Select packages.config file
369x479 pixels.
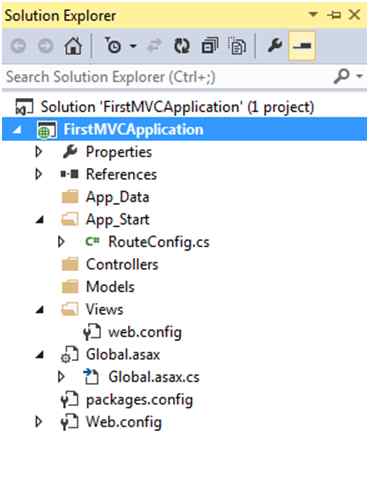(x=139, y=400)
